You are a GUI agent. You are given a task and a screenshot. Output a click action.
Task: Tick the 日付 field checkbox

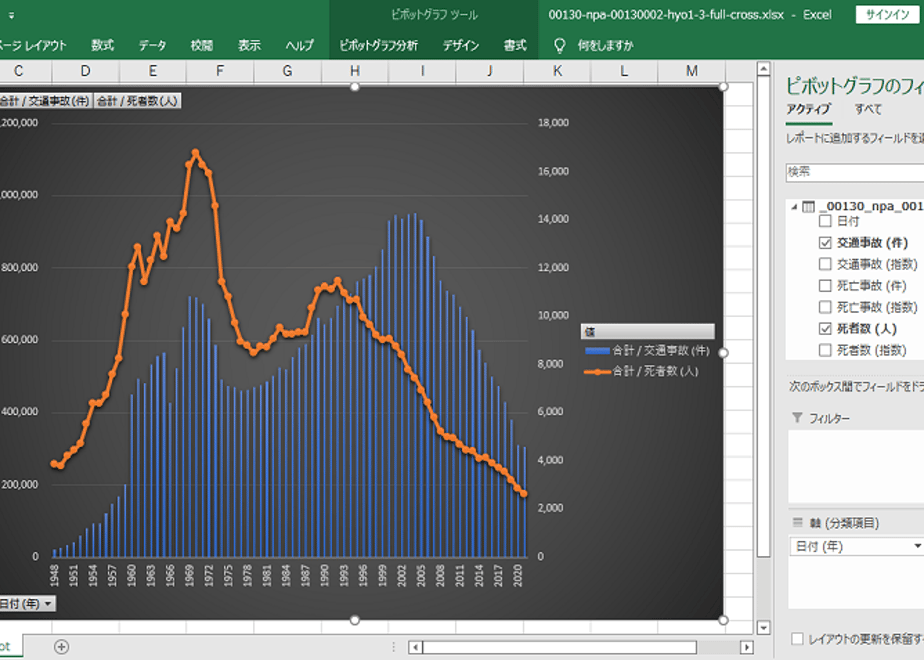[826, 221]
